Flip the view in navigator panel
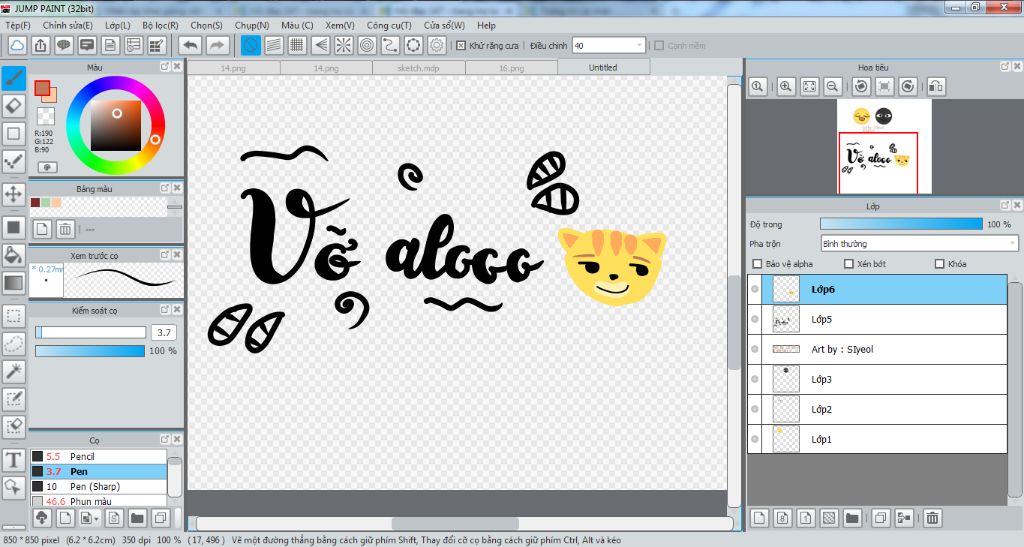The image size is (1024, 547). click(936, 86)
